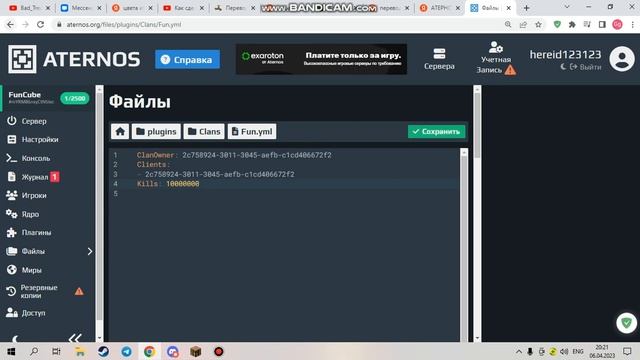Click the zoom magnifier in address bar

point(508,24)
